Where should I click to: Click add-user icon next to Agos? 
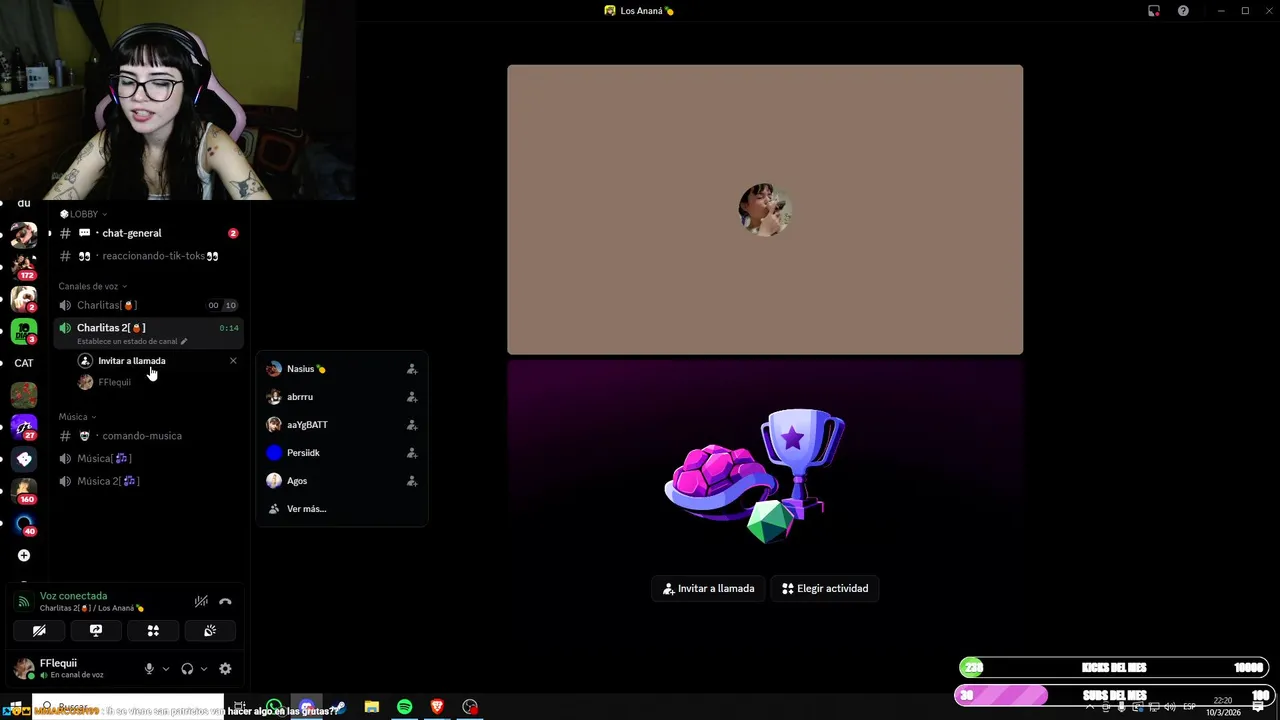[x=411, y=481]
